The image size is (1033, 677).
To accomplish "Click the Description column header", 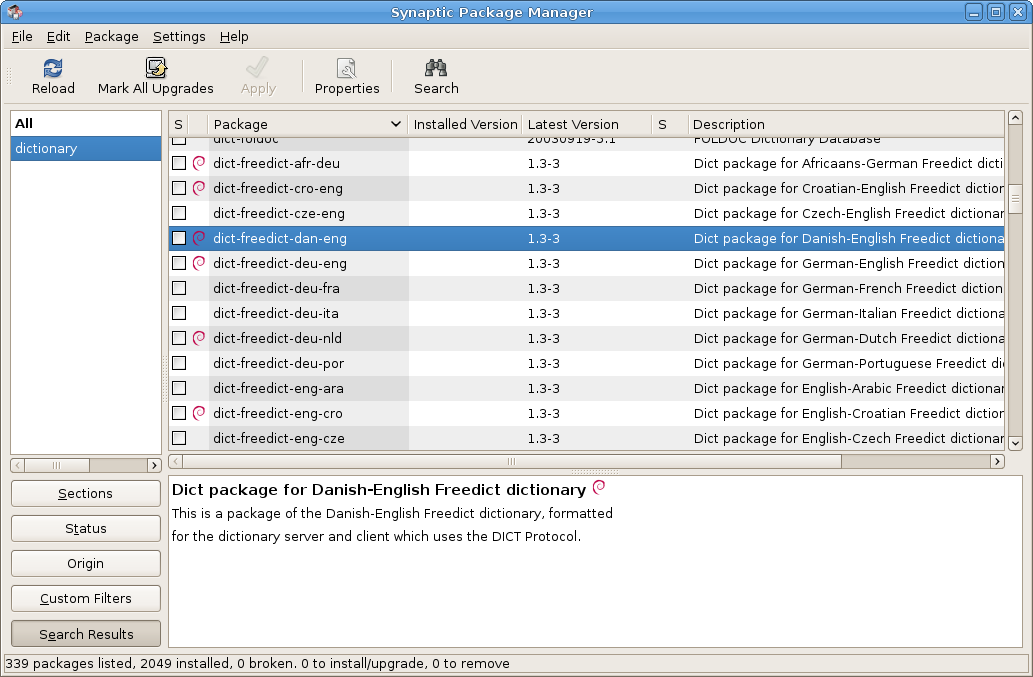I will [x=846, y=124].
